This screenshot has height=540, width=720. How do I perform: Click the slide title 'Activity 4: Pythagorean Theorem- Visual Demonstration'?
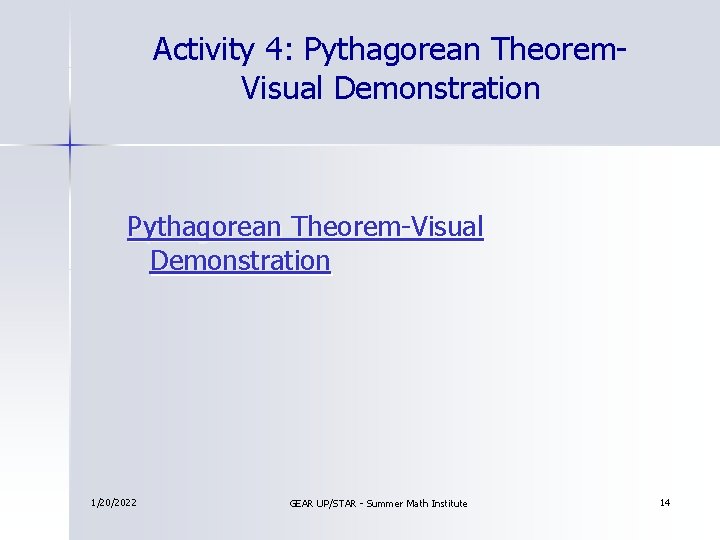coord(389,68)
